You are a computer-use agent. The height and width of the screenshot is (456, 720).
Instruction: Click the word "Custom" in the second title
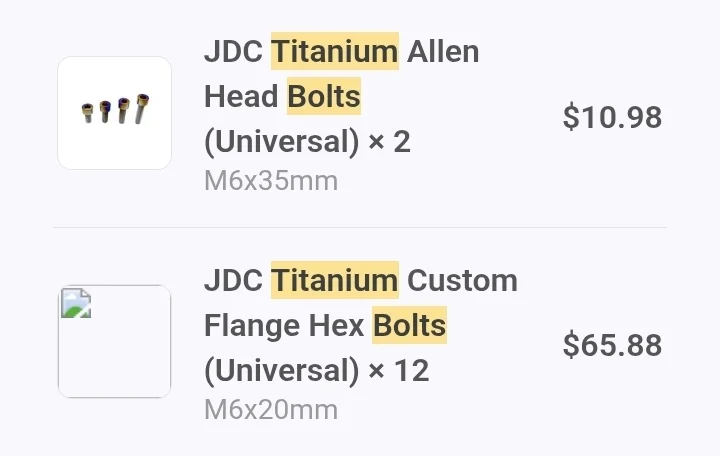462,280
